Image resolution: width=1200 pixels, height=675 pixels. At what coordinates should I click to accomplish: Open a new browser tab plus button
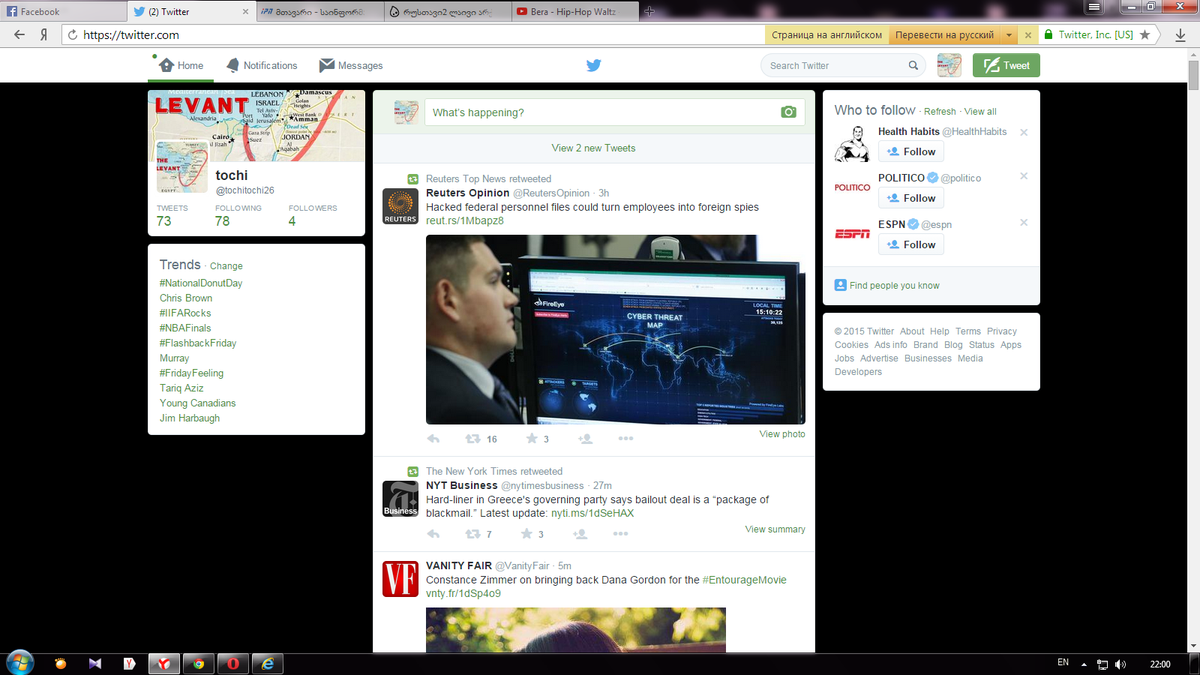pyautogui.click(x=649, y=11)
